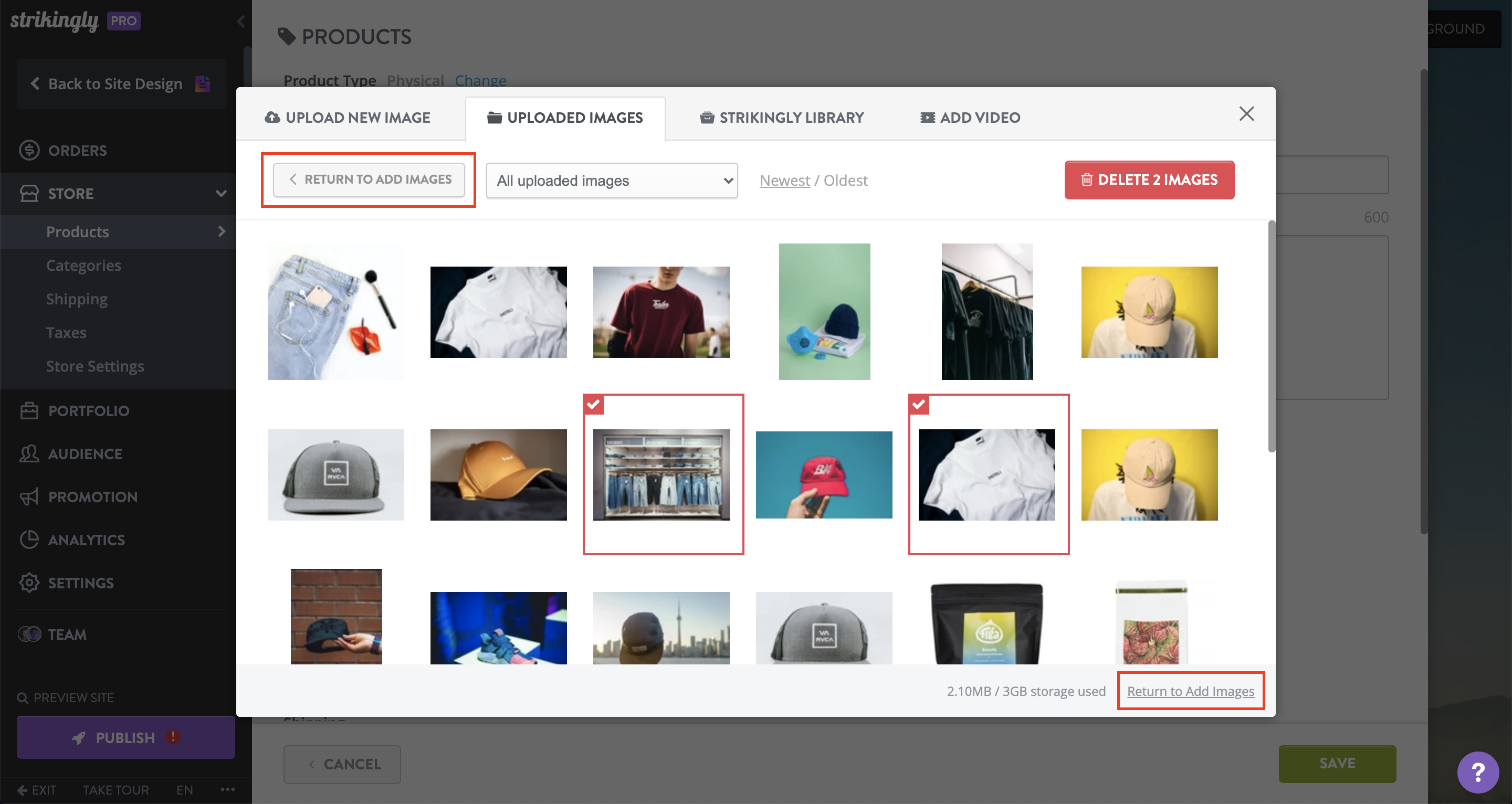Click the Return to Add Images footer link
The image size is (1512, 804).
[x=1190, y=691]
